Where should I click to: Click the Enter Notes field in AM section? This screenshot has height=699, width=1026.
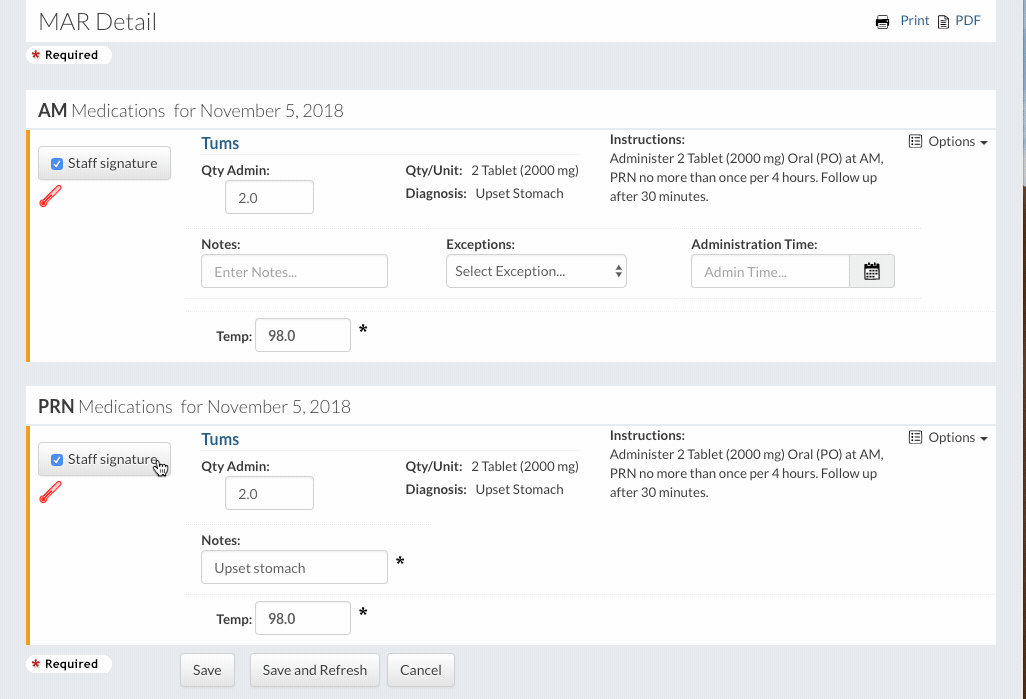pyautogui.click(x=294, y=272)
